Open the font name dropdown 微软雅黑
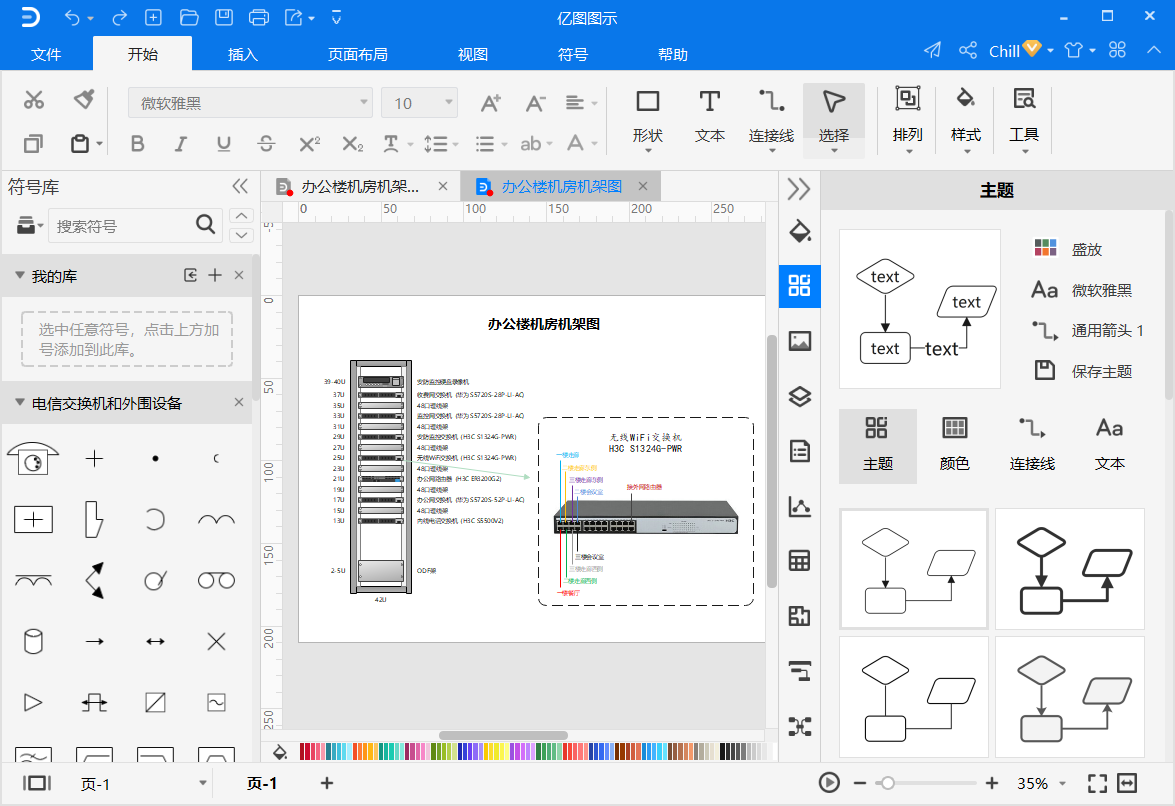The width and height of the screenshot is (1175, 806). tap(250, 103)
